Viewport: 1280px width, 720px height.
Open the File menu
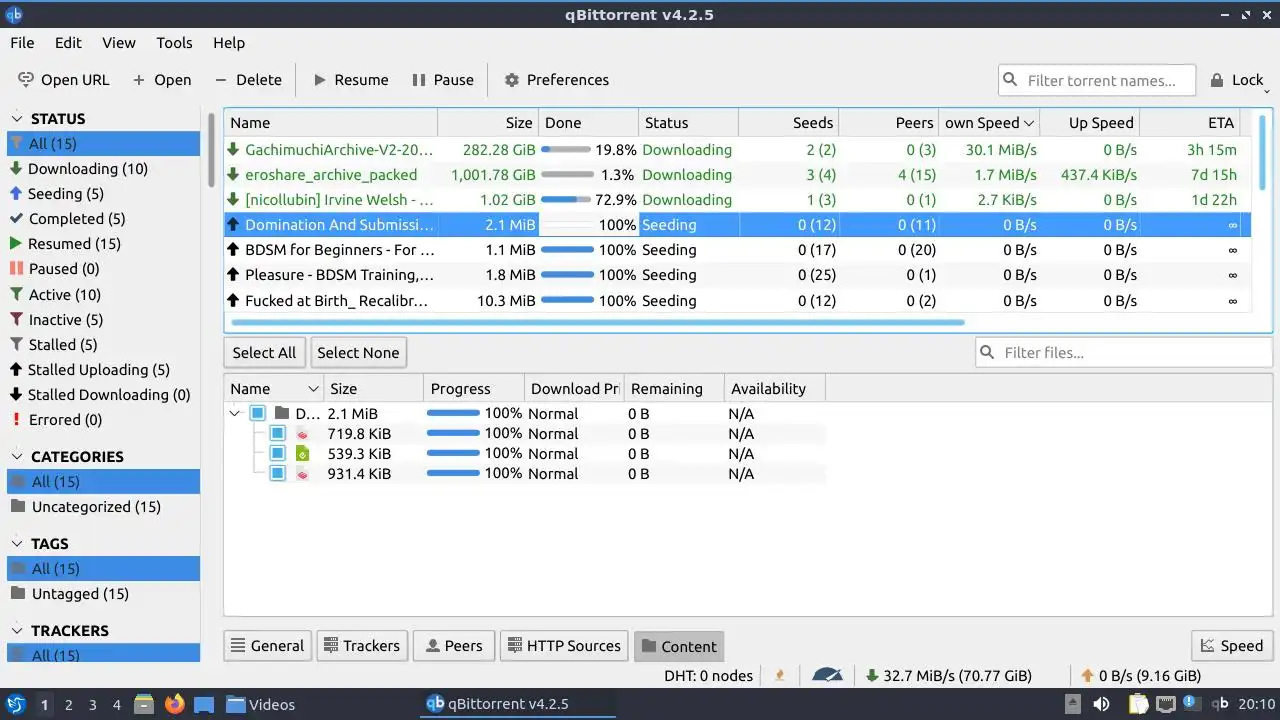click(x=22, y=43)
